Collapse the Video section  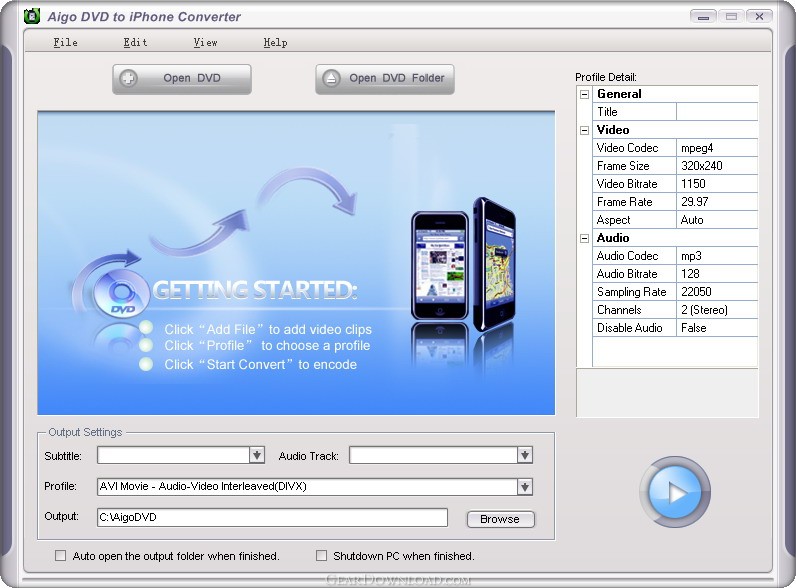(584, 130)
